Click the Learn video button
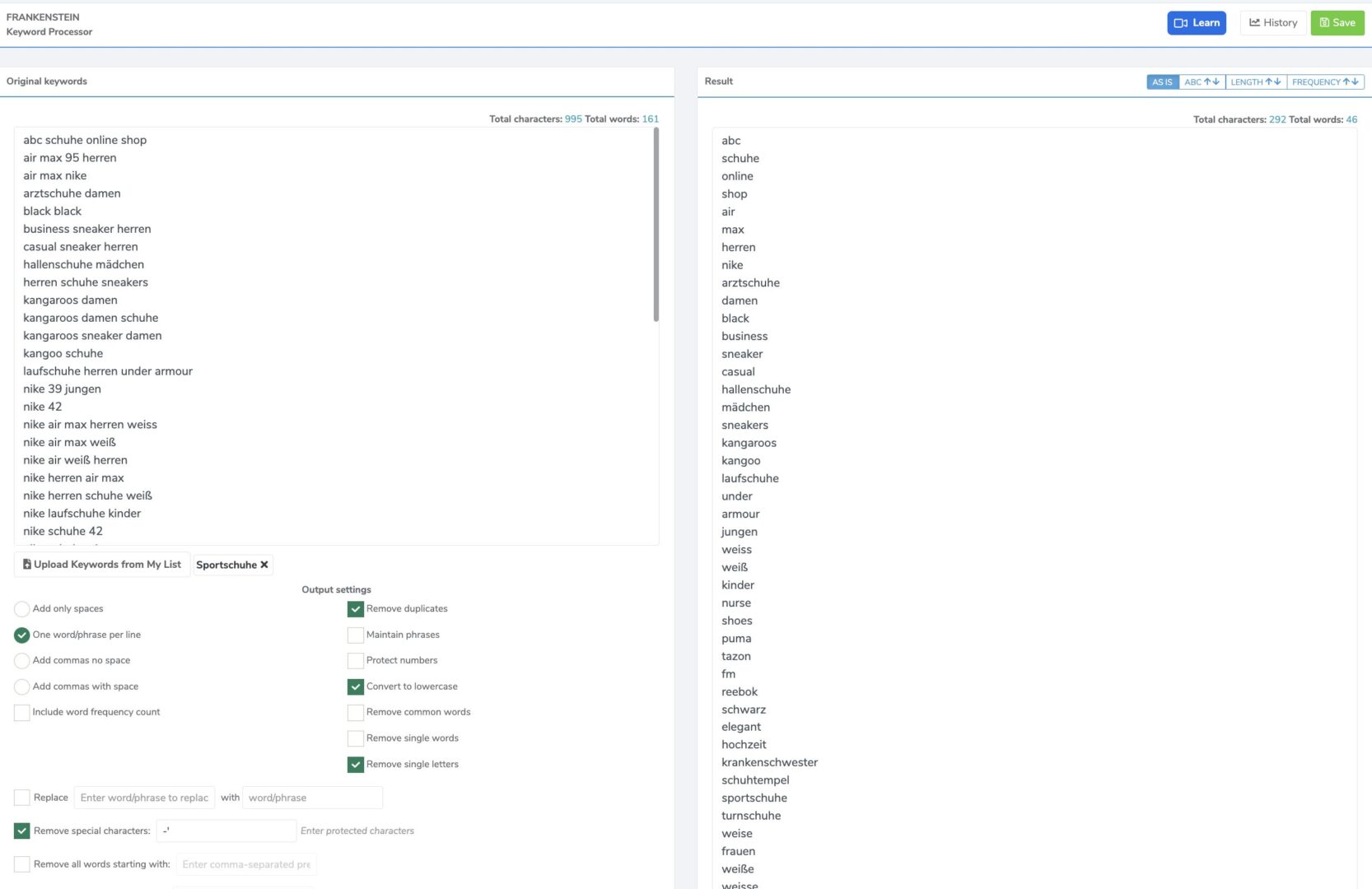The image size is (1372, 889). tap(1196, 23)
